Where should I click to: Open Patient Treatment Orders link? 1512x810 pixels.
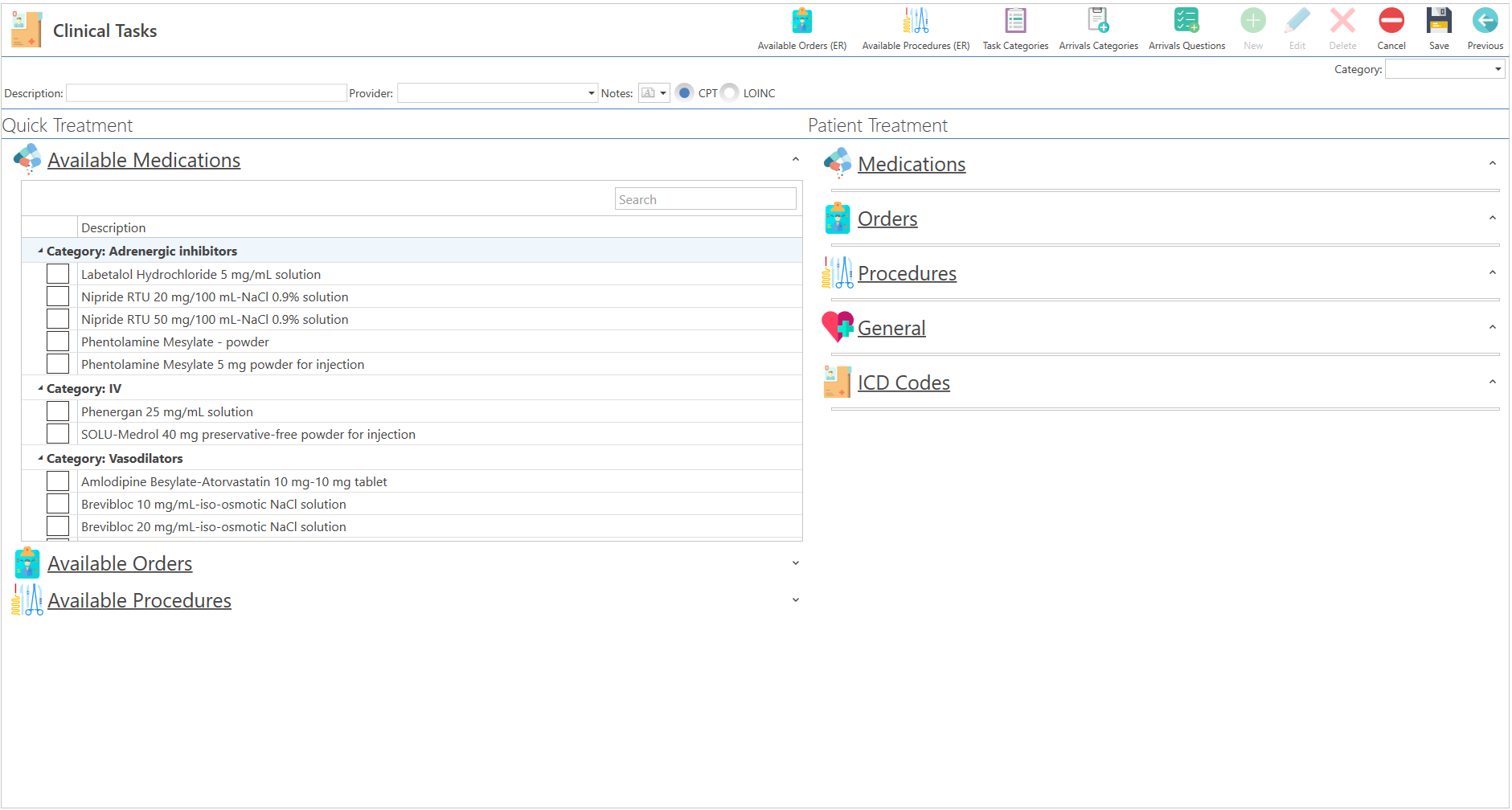(x=887, y=219)
